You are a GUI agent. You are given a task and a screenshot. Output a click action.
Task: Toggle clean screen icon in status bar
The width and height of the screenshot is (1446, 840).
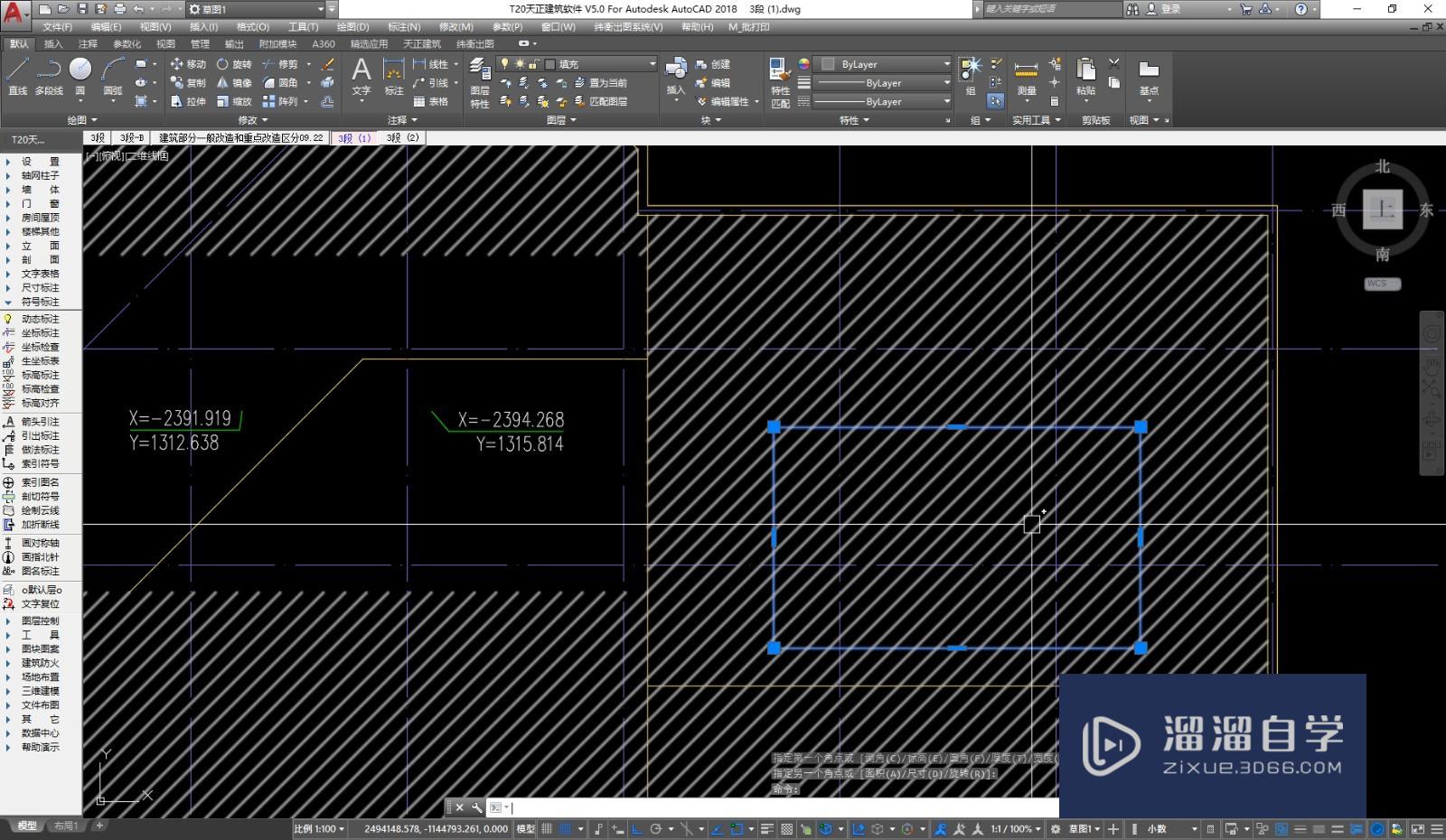pos(1417,829)
